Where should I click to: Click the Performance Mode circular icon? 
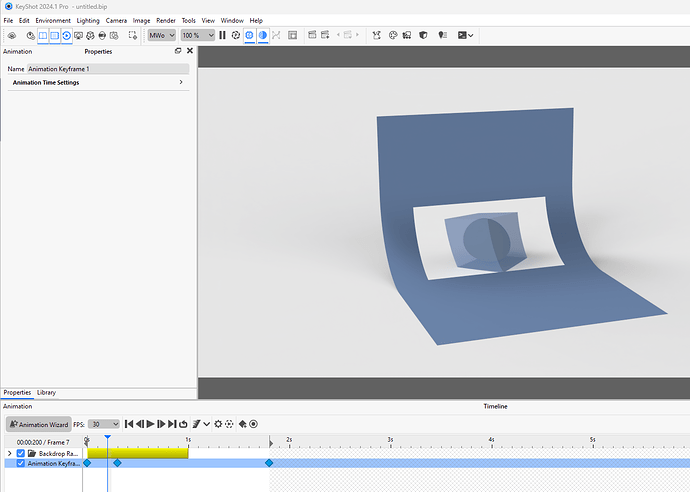(x=236, y=35)
